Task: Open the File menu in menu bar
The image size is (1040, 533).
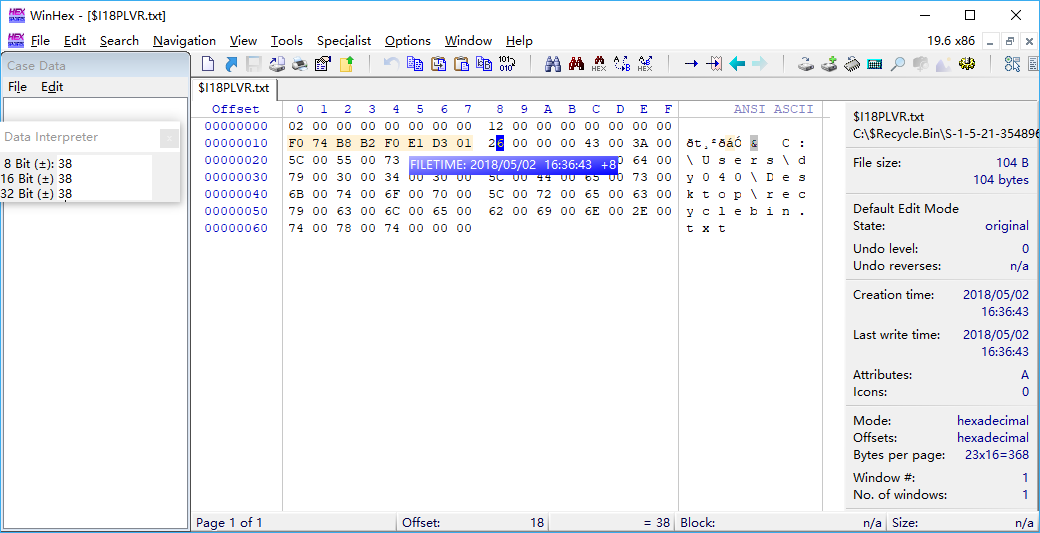Action: pos(40,40)
